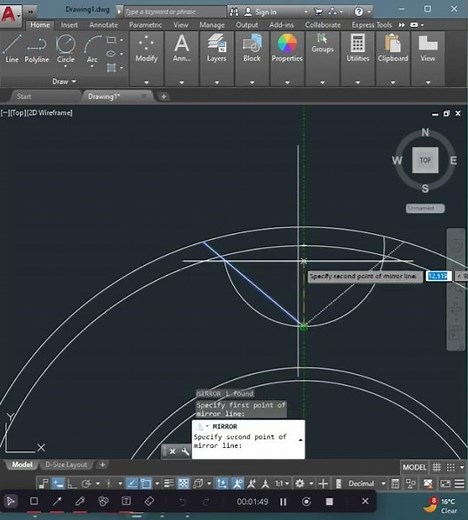
Task: Click the recorder pen annotation tool
Action: pyautogui.click(x=80, y=501)
